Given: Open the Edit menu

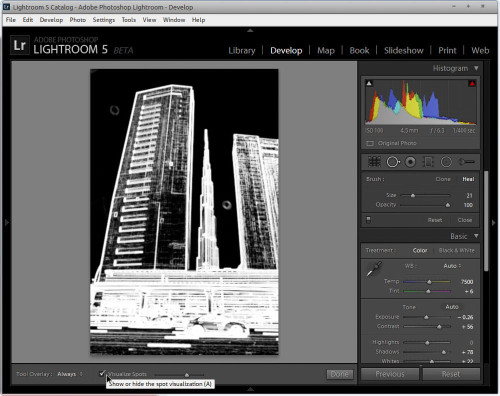Looking at the screenshot, I should point(28,20).
